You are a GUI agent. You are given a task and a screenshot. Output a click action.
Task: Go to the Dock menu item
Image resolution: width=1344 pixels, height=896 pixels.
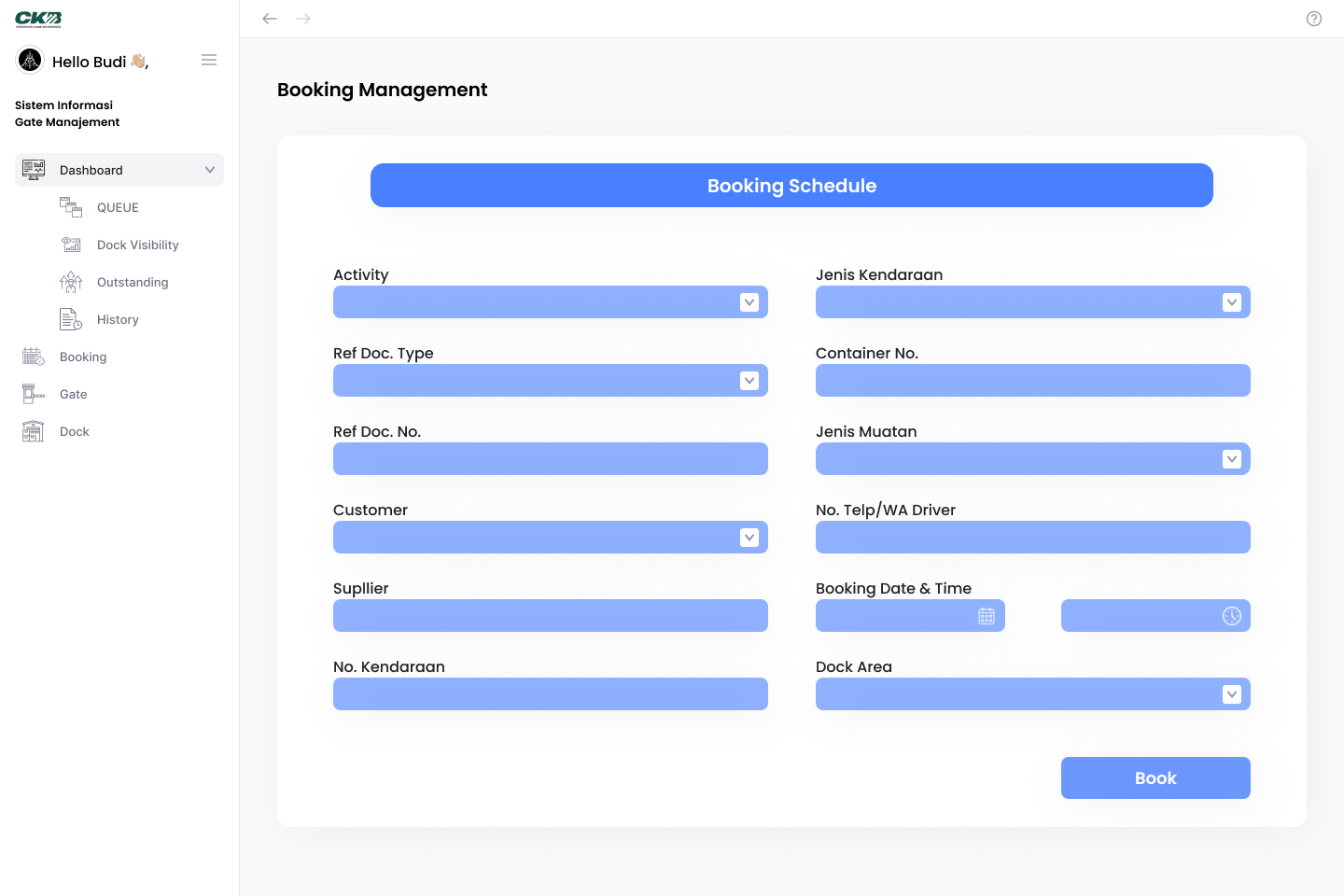(x=75, y=431)
